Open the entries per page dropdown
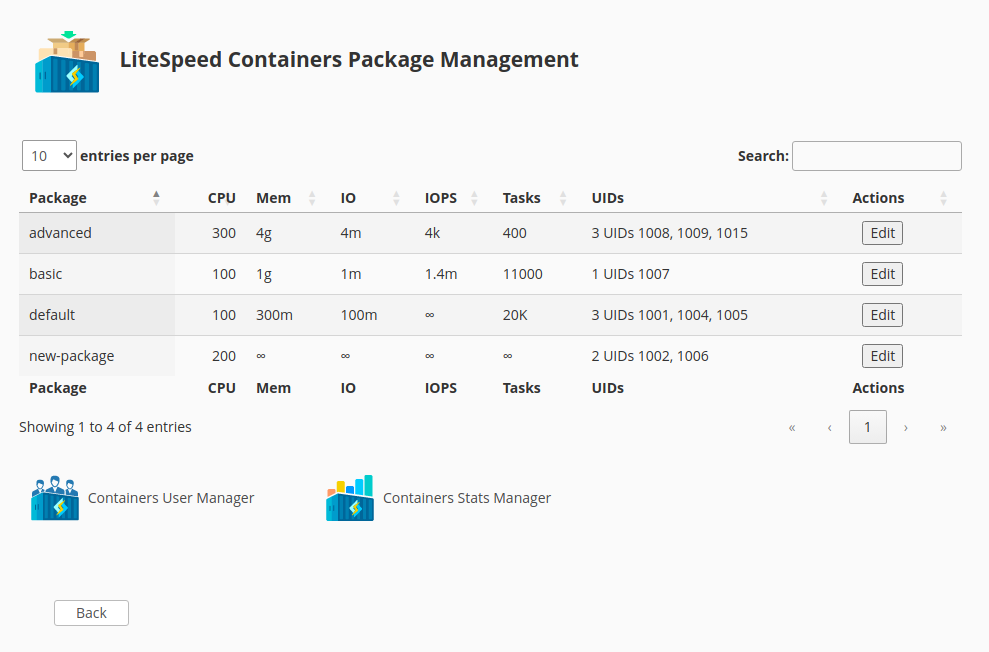This screenshot has width=989, height=652. (49, 155)
